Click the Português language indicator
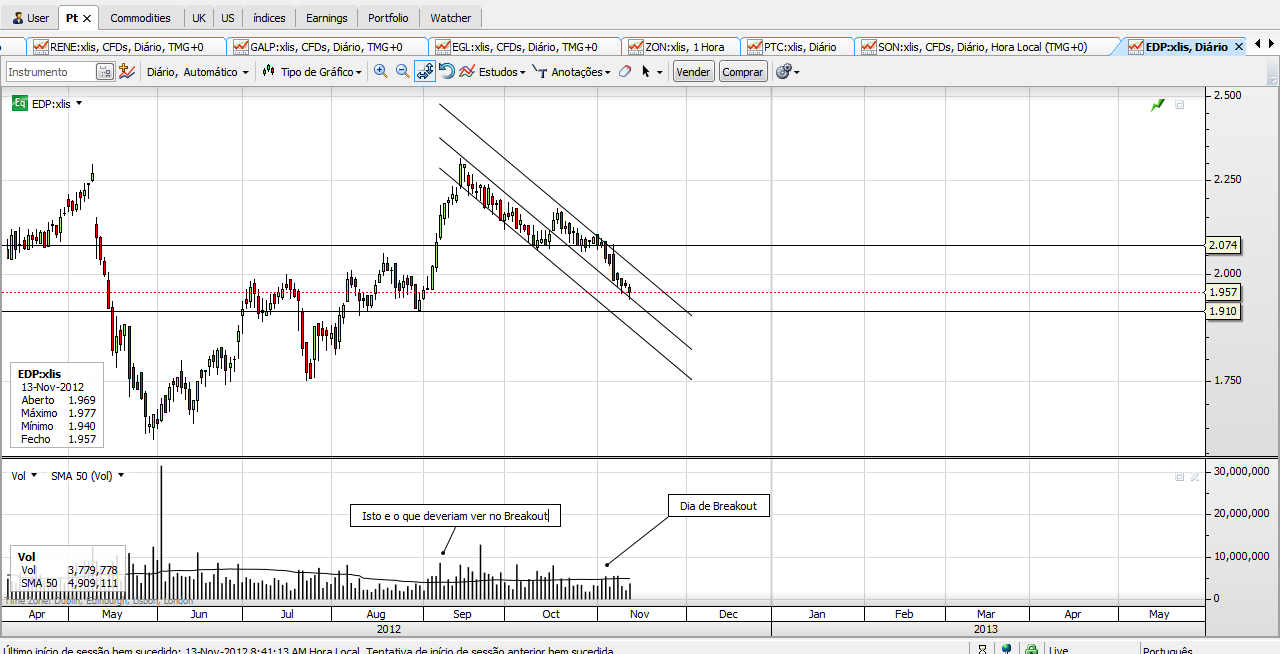This screenshot has width=1280, height=654. (1168, 650)
